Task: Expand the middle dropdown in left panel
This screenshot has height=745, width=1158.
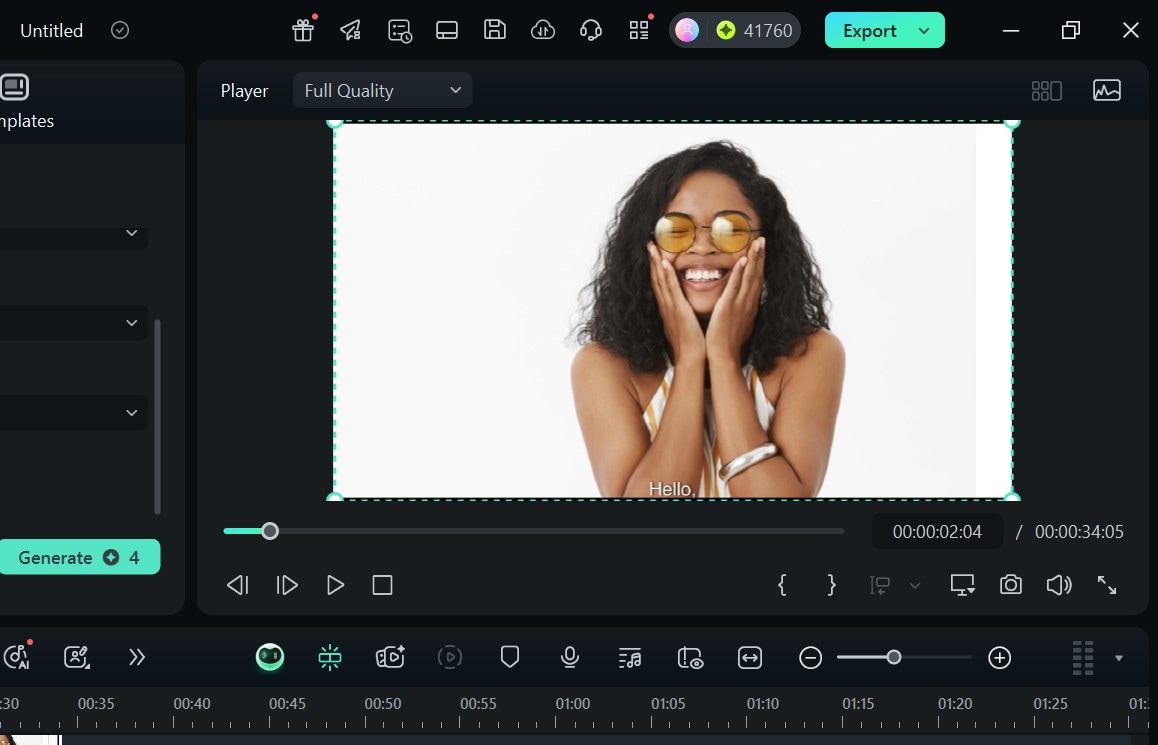Action: (x=131, y=323)
